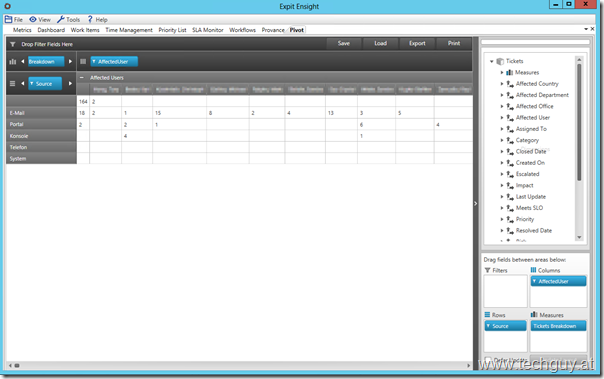
Task: Click the right arrow after Source field
Action: pyautogui.click(x=70, y=84)
